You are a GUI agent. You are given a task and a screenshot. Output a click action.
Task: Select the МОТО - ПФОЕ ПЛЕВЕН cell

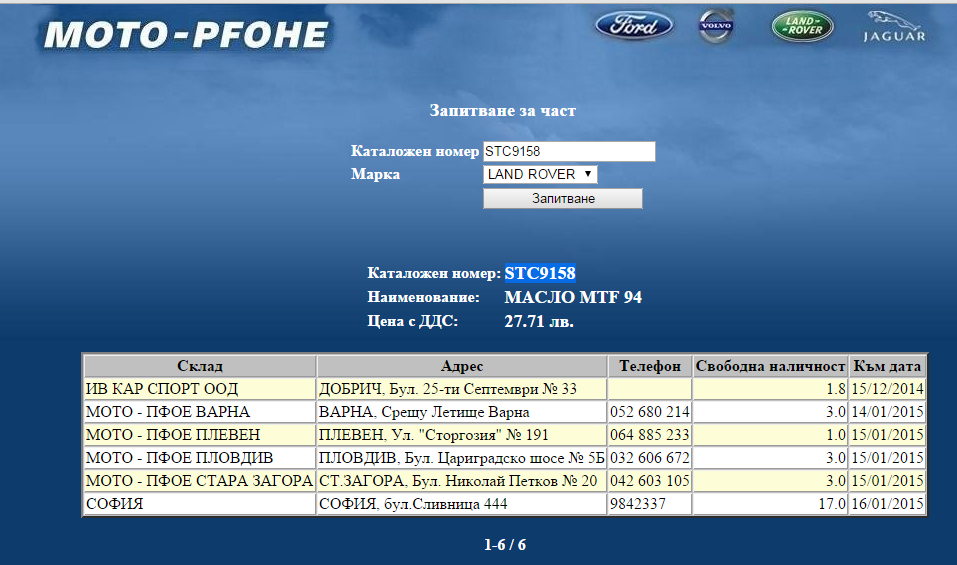pyautogui.click(x=200, y=435)
